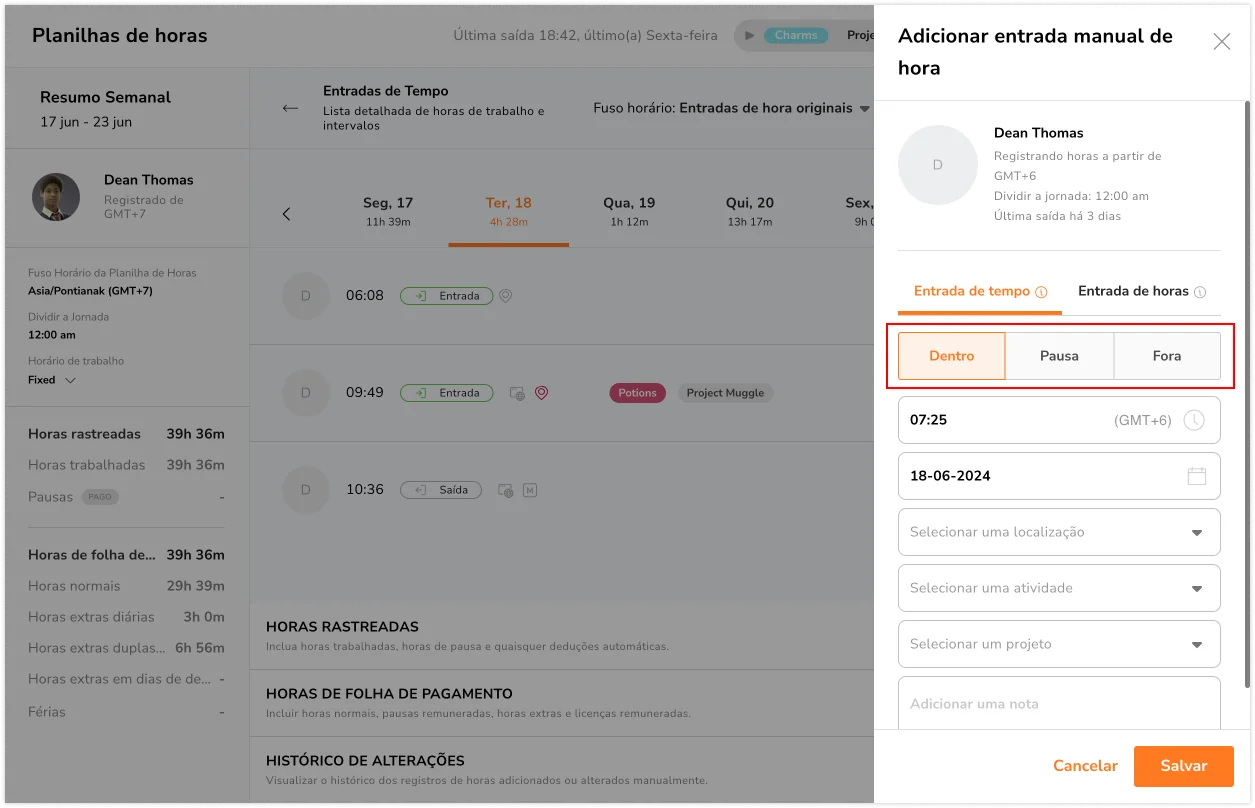1255x808 pixels.
Task: Click the Horas trabalhadas row
Action: pyautogui.click(x=126, y=465)
